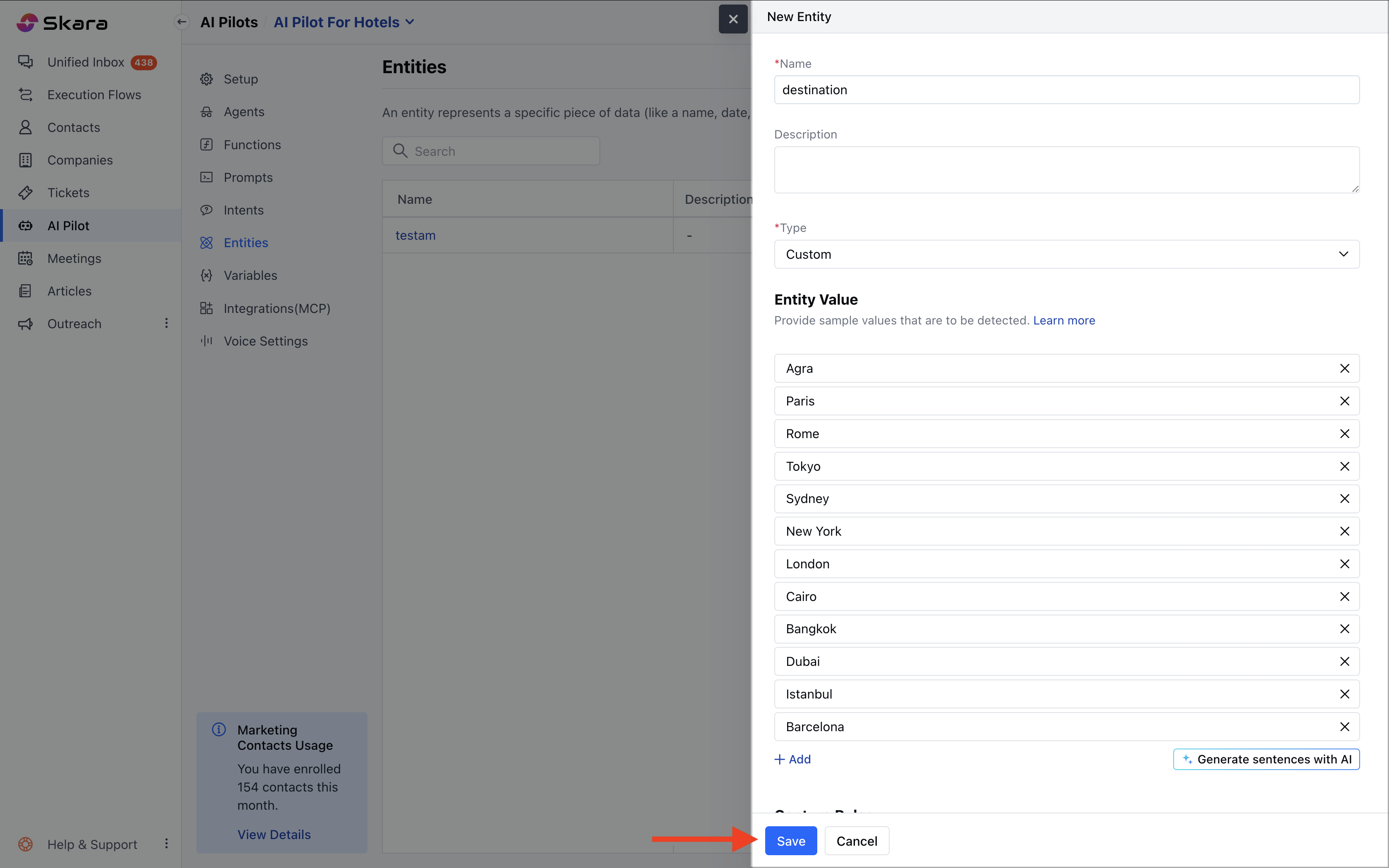Click the back arrow beside AI Pilots
This screenshot has height=868, width=1389.
tap(182, 22)
